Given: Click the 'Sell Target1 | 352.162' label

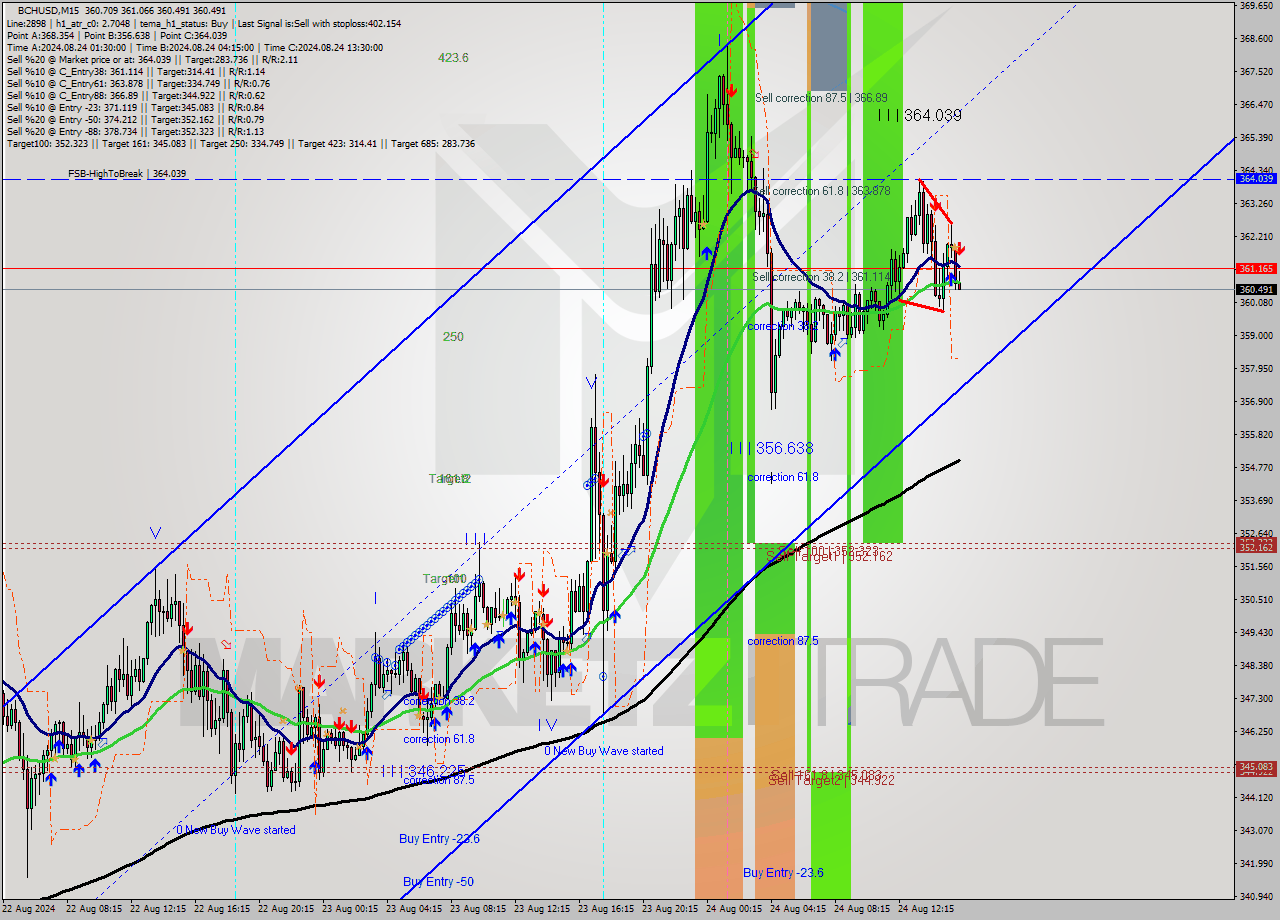Looking at the screenshot, I should [829, 556].
